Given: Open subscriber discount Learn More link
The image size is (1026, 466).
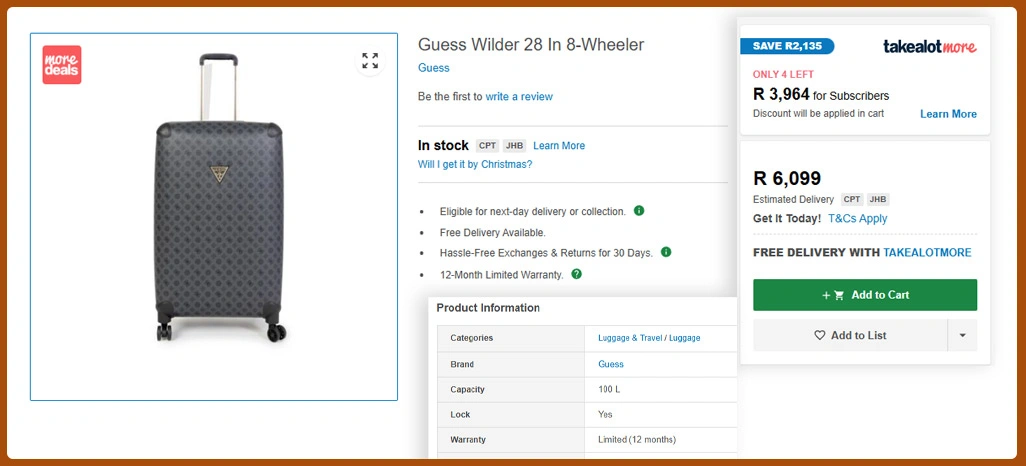Looking at the screenshot, I should tap(948, 114).
